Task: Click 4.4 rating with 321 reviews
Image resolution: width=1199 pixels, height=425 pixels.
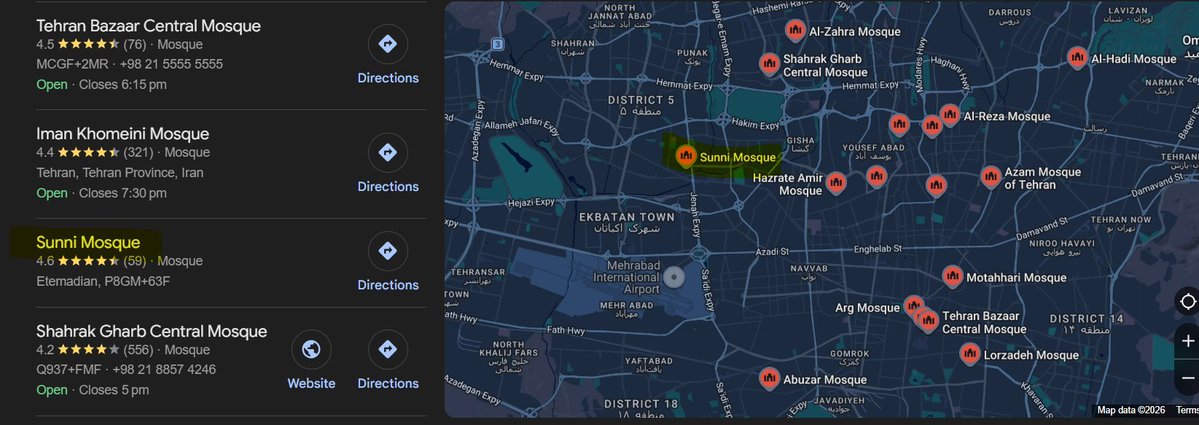Action: [95, 152]
